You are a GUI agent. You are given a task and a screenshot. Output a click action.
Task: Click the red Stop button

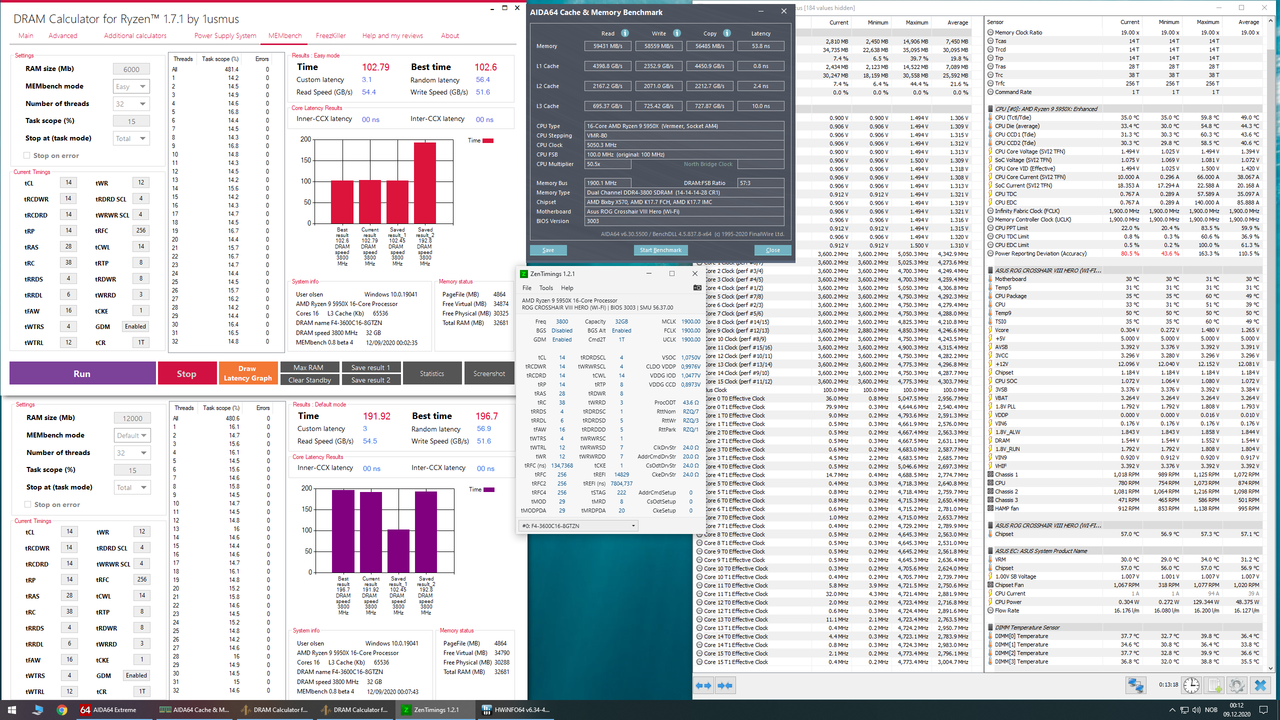(x=186, y=373)
